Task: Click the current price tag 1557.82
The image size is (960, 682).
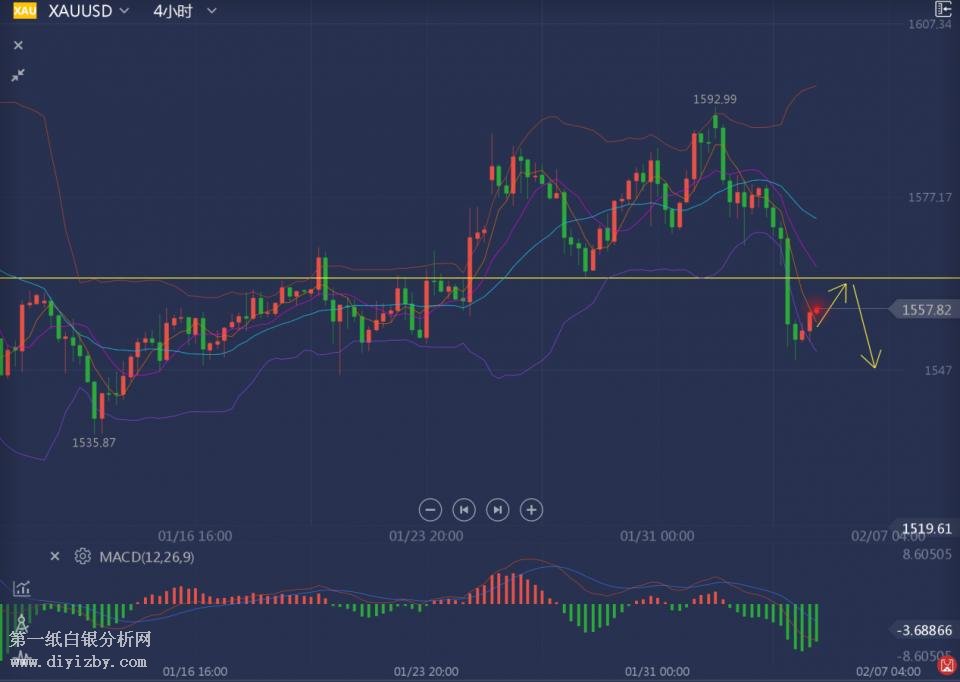Action: [925, 310]
